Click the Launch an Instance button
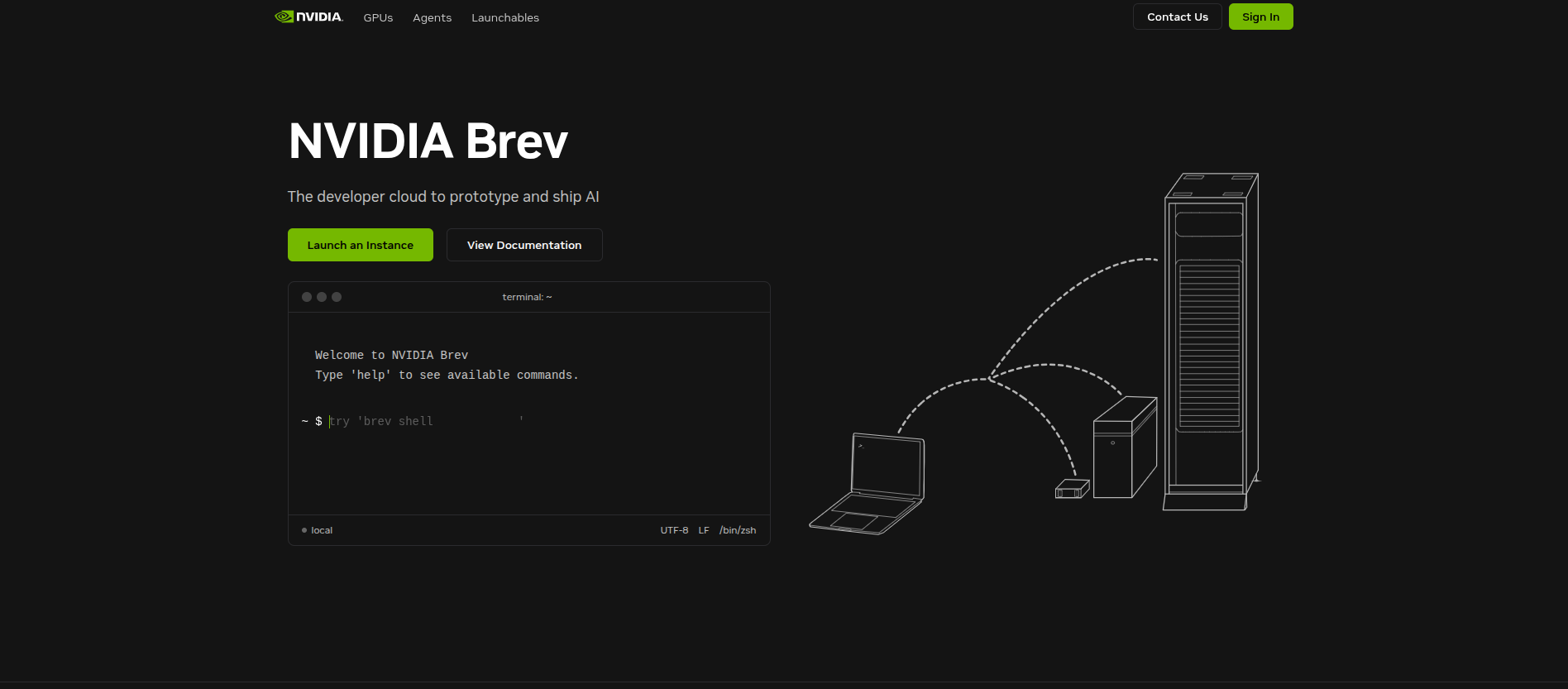Viewport: 1568px width, 689px height. [x=360, y=245]
